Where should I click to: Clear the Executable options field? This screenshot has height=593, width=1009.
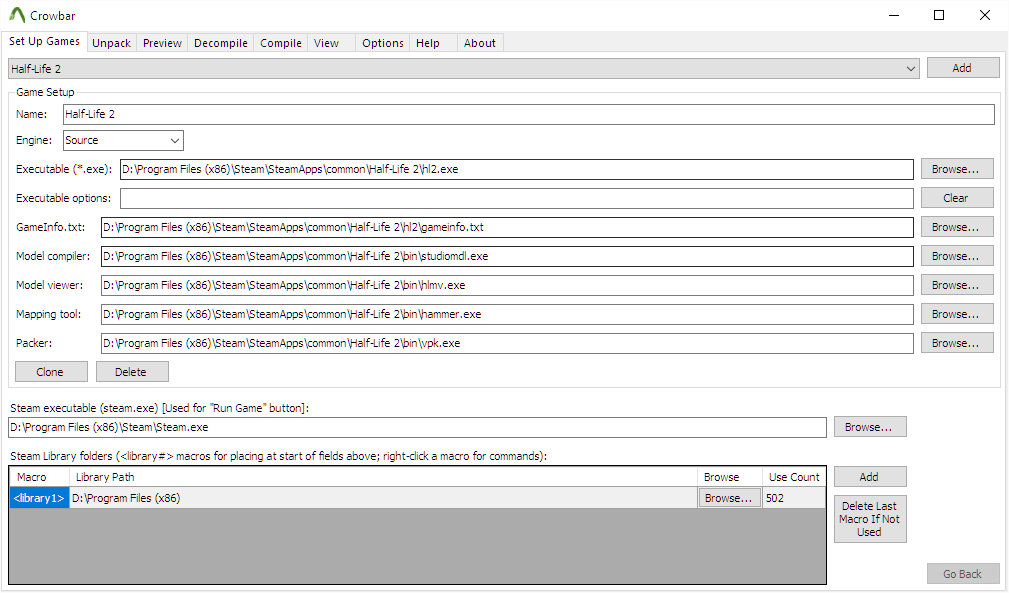957,198
